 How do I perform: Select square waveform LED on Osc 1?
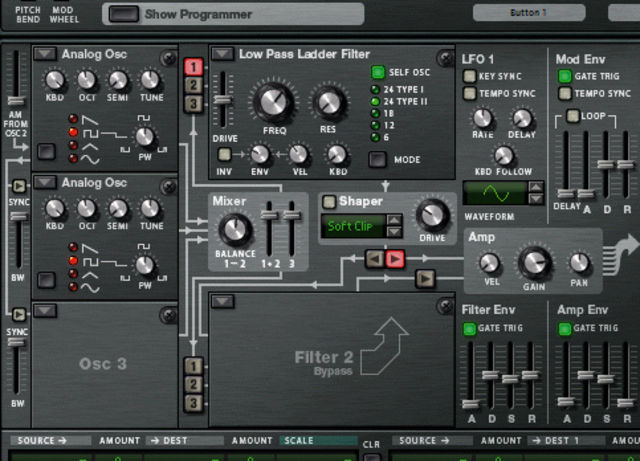(73, 132)
